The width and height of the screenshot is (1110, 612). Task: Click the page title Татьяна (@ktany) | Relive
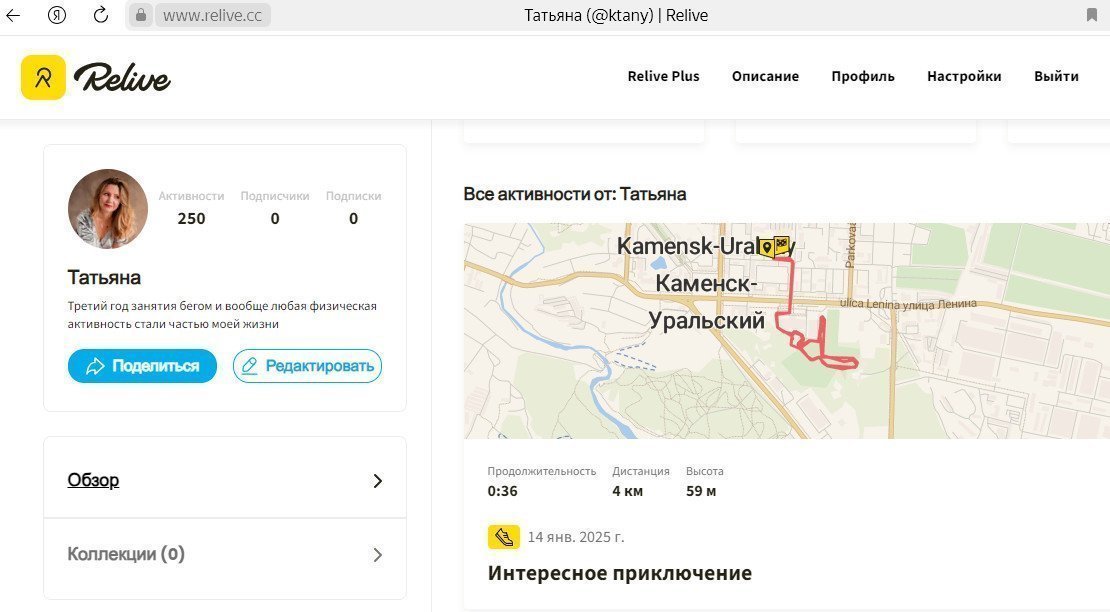click(616, 16)
